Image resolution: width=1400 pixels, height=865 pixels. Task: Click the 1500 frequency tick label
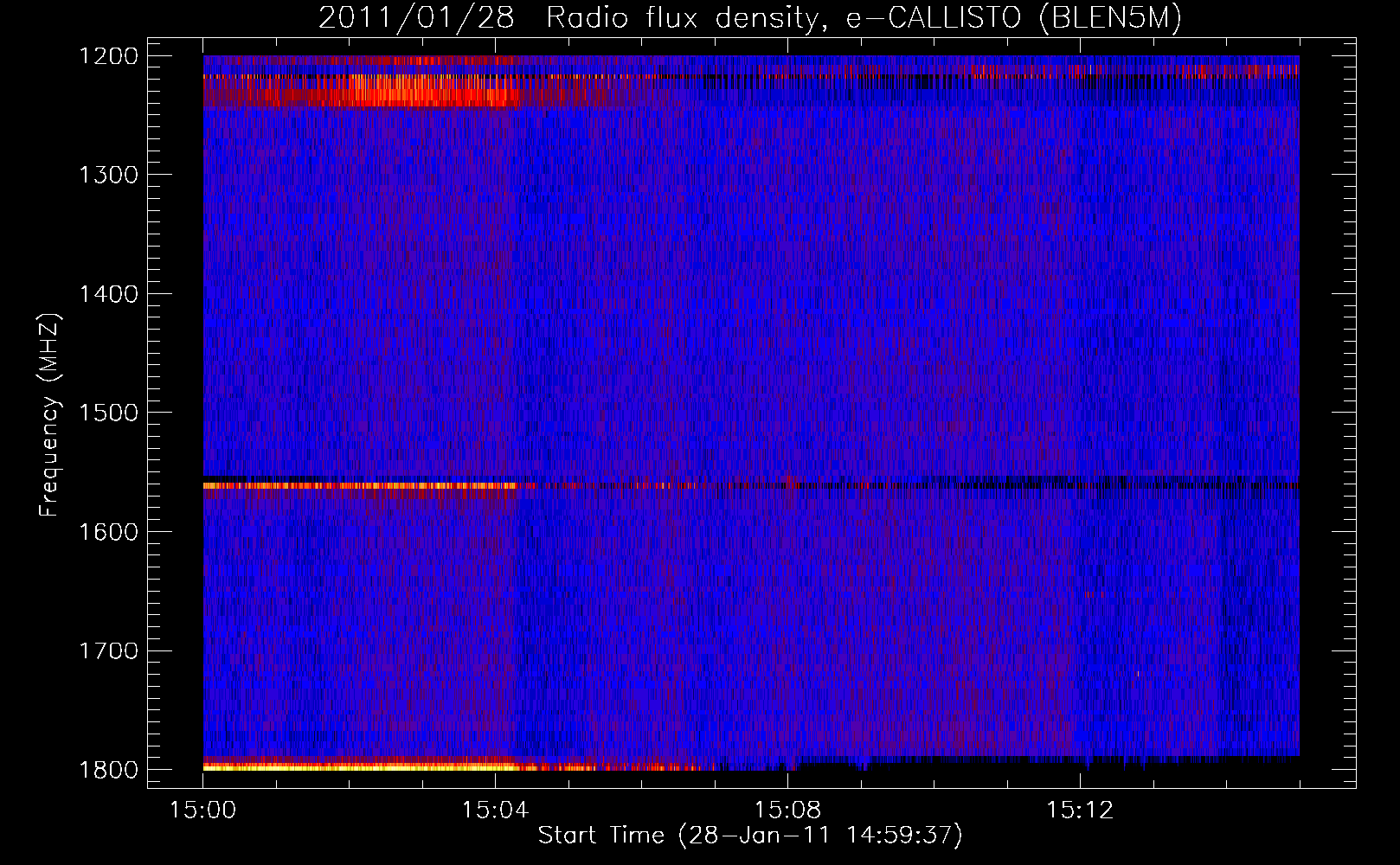tap(108, 413)
